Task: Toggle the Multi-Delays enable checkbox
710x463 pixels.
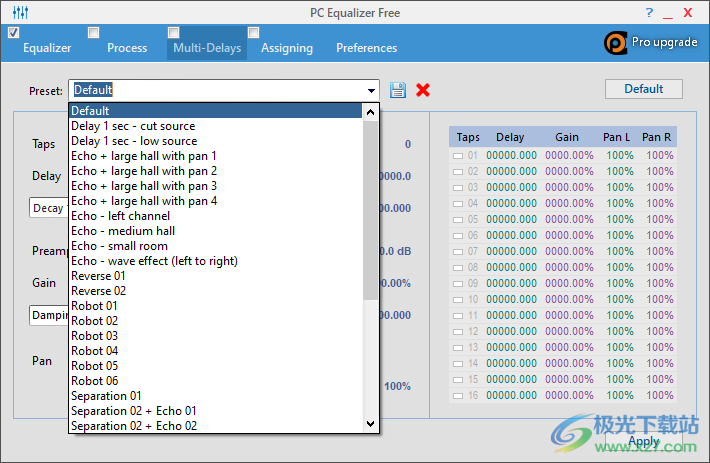Action: click(x=173, y=33)
